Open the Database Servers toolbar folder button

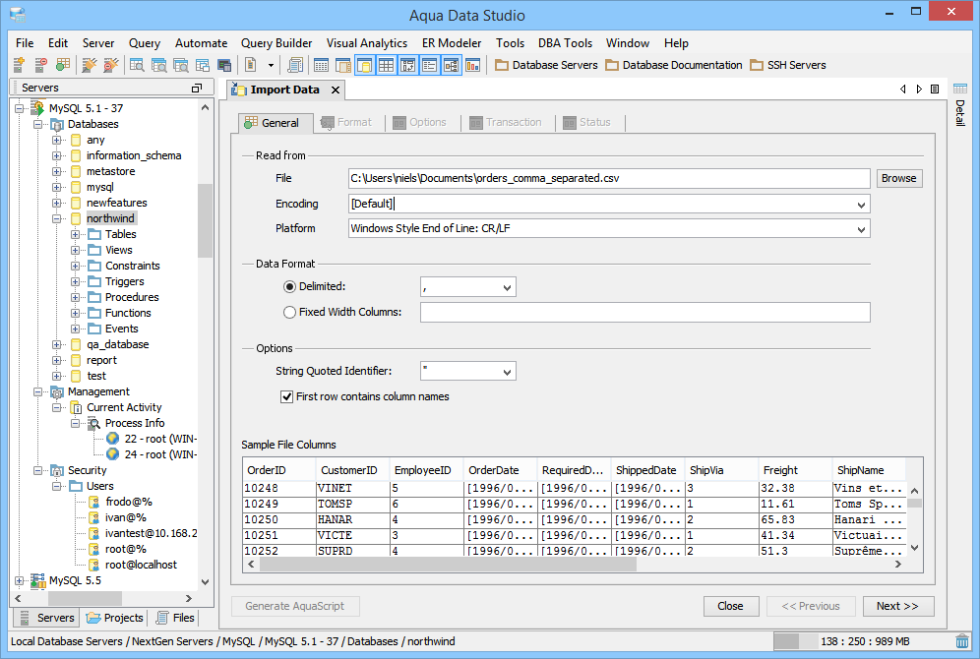coord(545,65)
